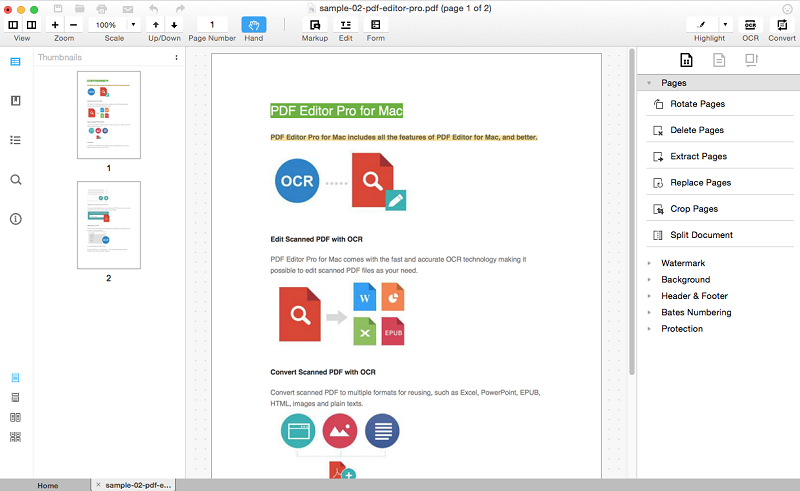800x491 pixels.
Task: Click Crop Pages
Action: point(719,209)
